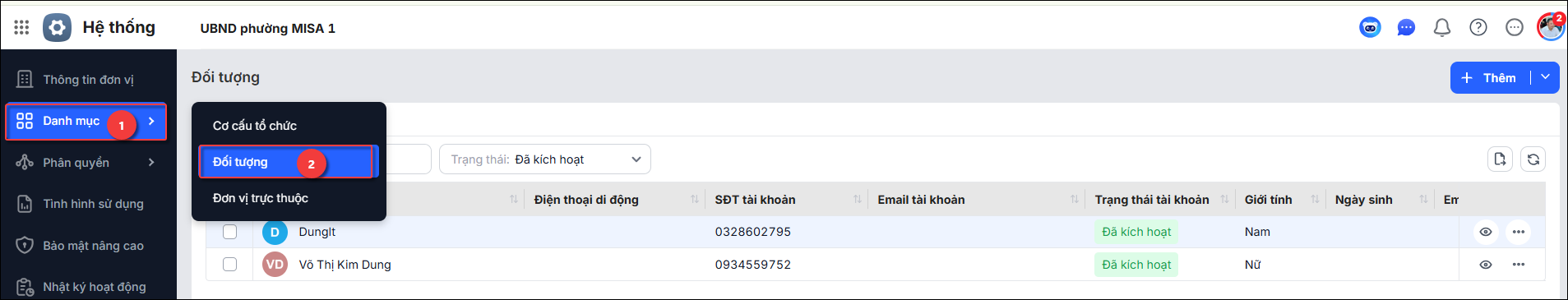Viewport: 1568px width, 300px height.
Task: Click the Thêm add button
Action: [1489, 77]
